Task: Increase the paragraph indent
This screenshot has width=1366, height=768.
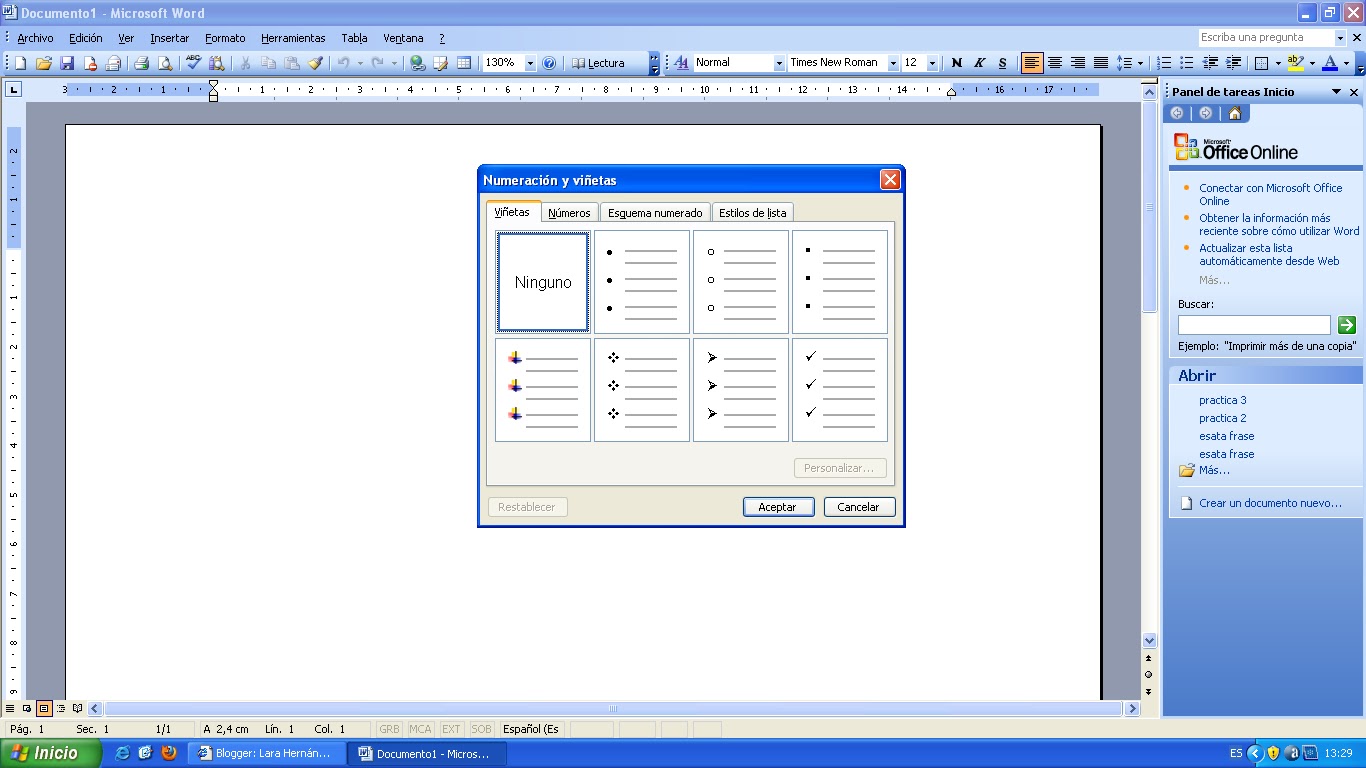Action: (x=1233, y=63)
